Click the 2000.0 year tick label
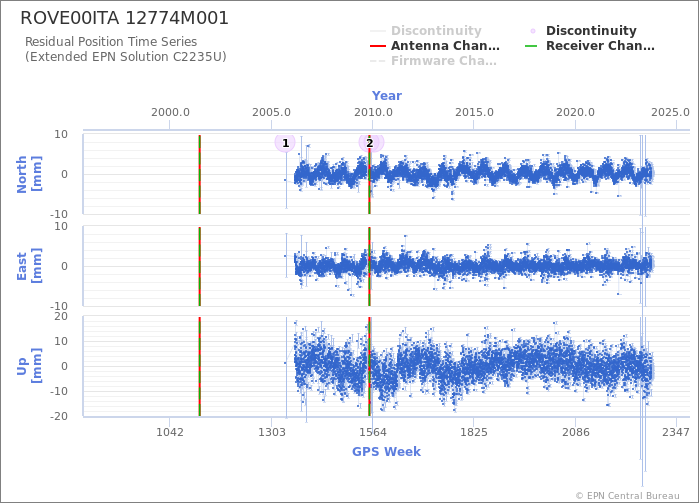Screen dimensions: 700x504 [170, 112]
